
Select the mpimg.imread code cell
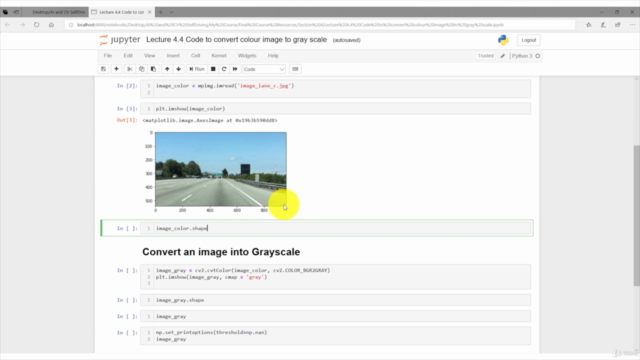click(x=335, y=89)
